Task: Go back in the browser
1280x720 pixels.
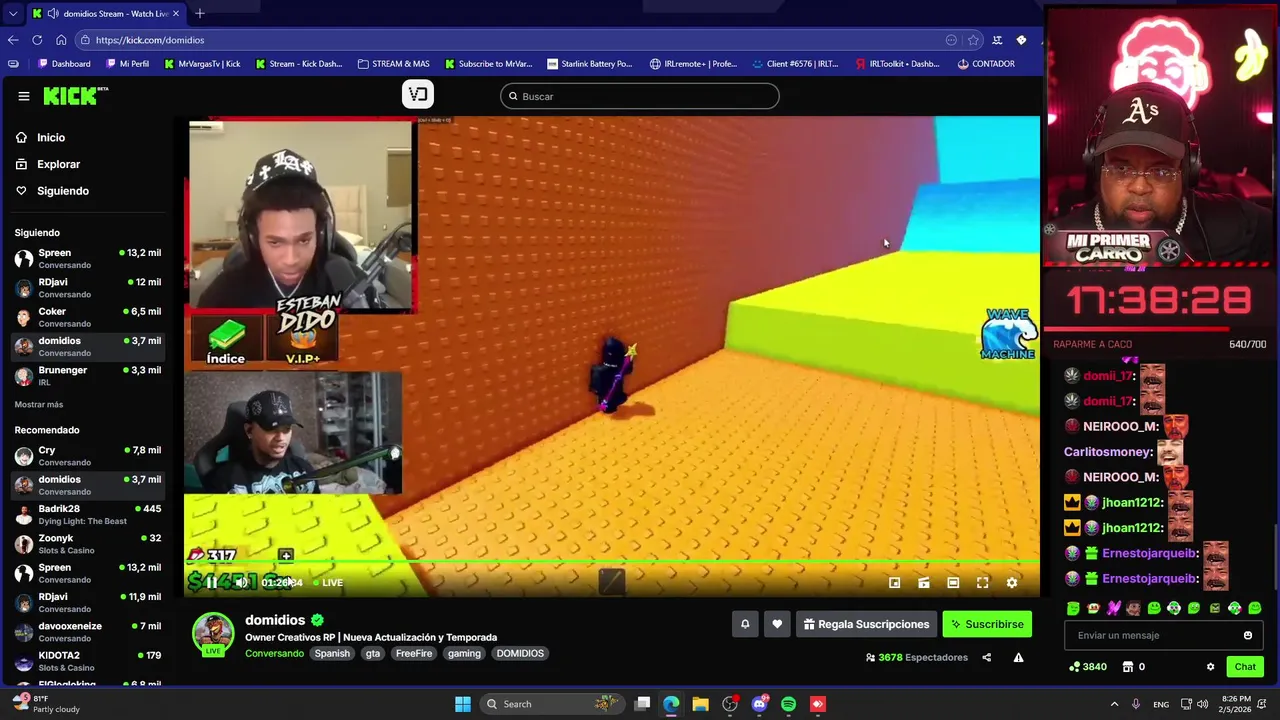Action: point(13,40)
